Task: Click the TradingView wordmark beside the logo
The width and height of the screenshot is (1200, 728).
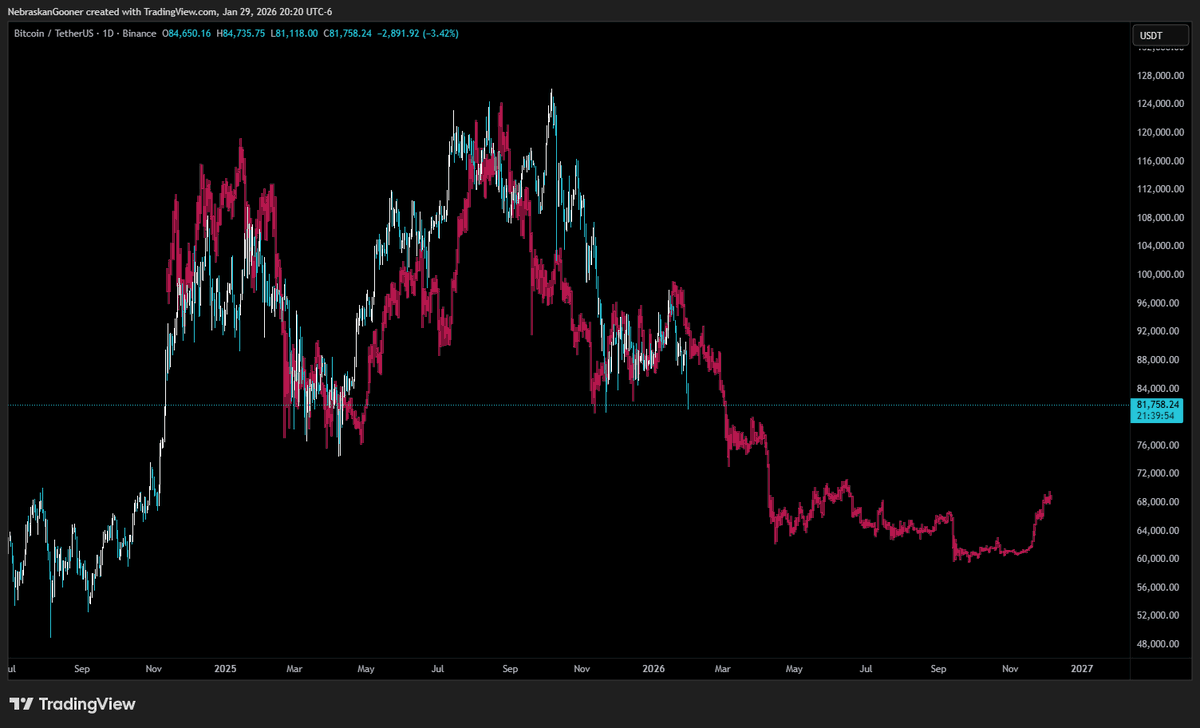Action: (86, 704)
